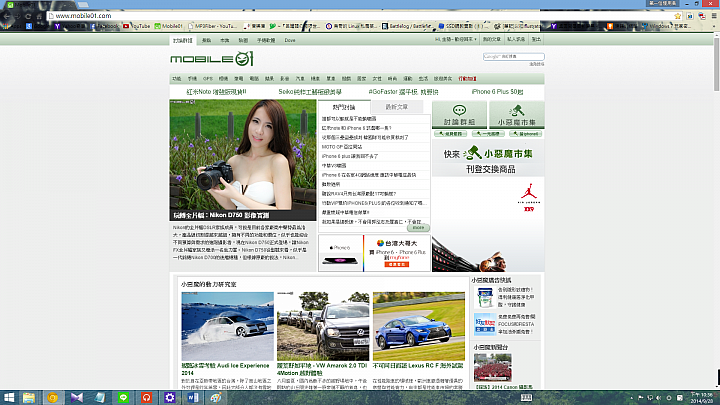Screen dimensions: 720x405
Task: Switch to the 最新文章 tab
Action: [396, 107]
